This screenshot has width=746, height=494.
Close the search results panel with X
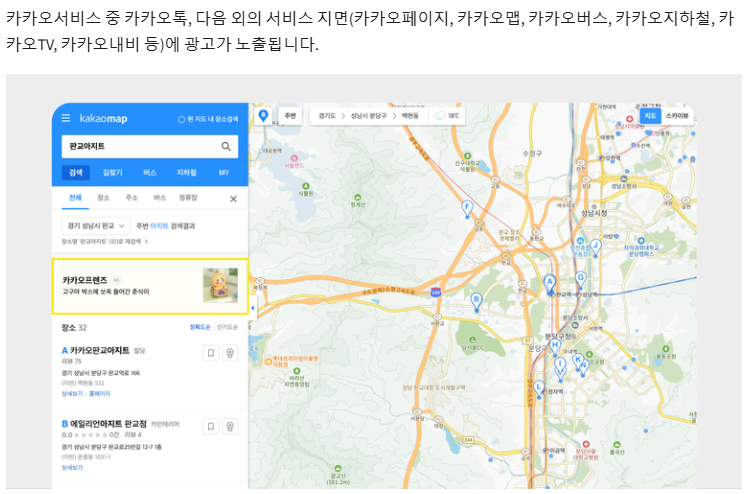tap(233, 199)
